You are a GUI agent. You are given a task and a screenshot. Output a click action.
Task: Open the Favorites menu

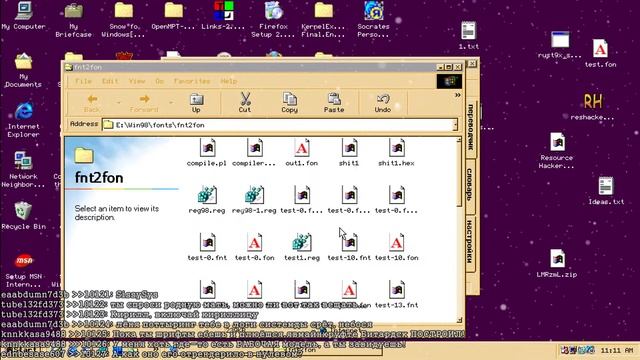point(191,81)
